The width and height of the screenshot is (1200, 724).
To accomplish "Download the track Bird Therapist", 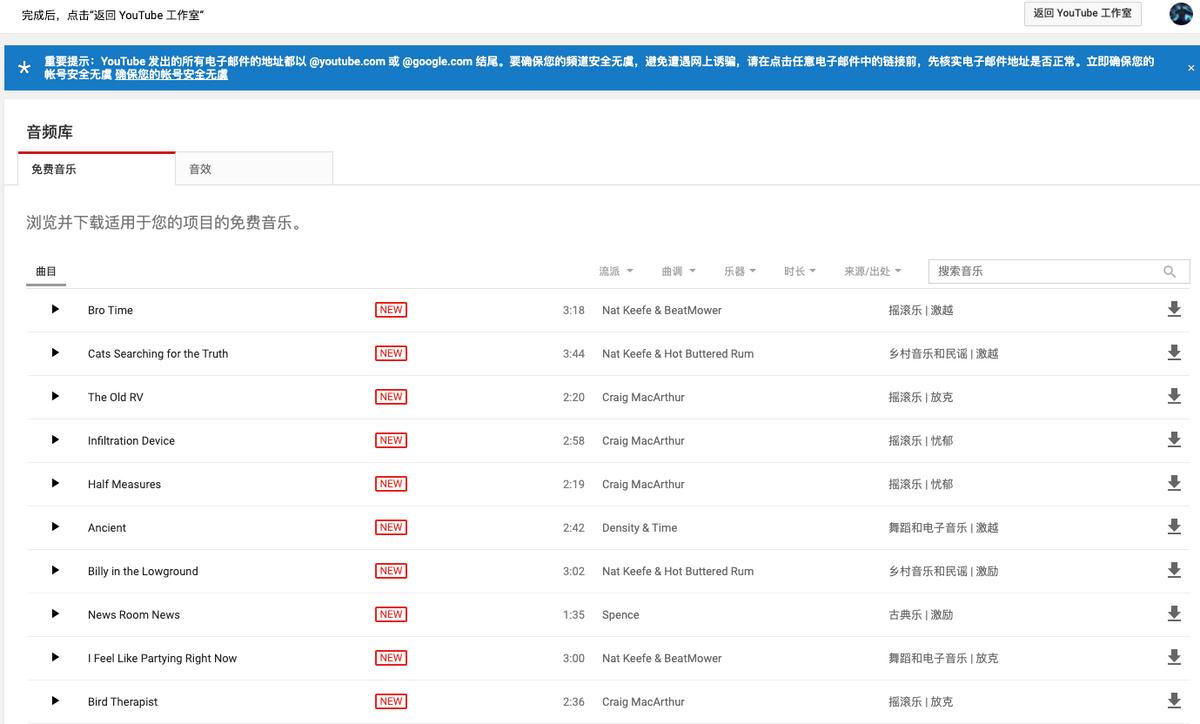I will click(1174, 701).
